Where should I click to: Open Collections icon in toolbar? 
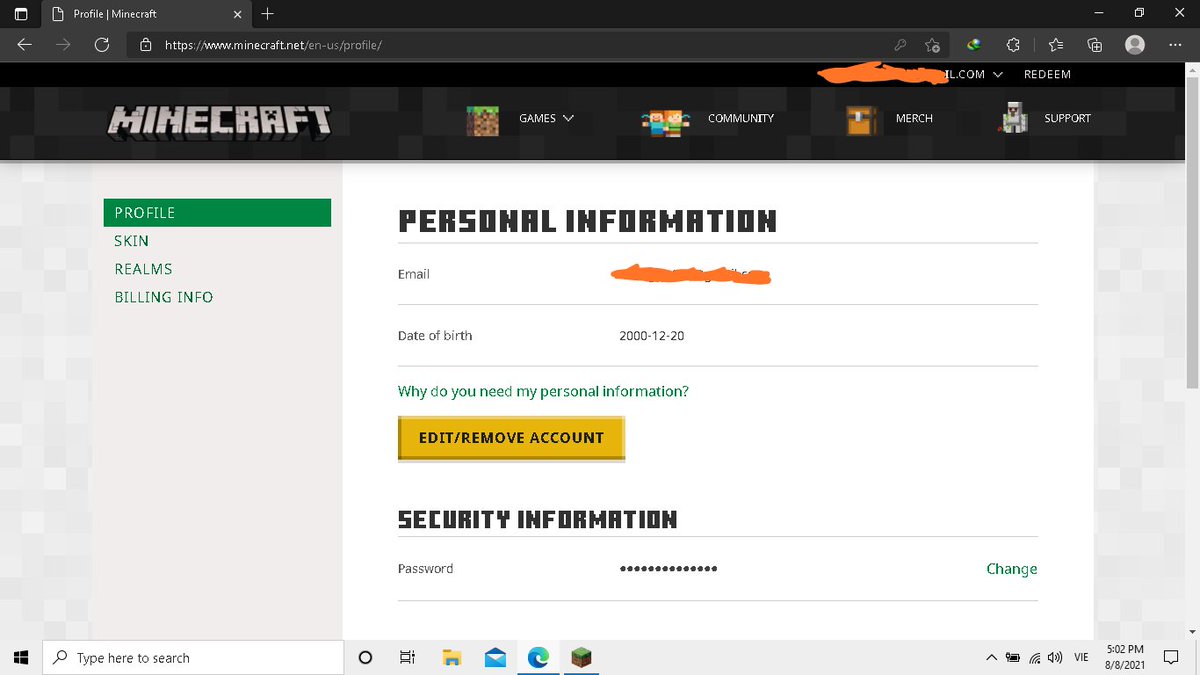click(1095, 45)
